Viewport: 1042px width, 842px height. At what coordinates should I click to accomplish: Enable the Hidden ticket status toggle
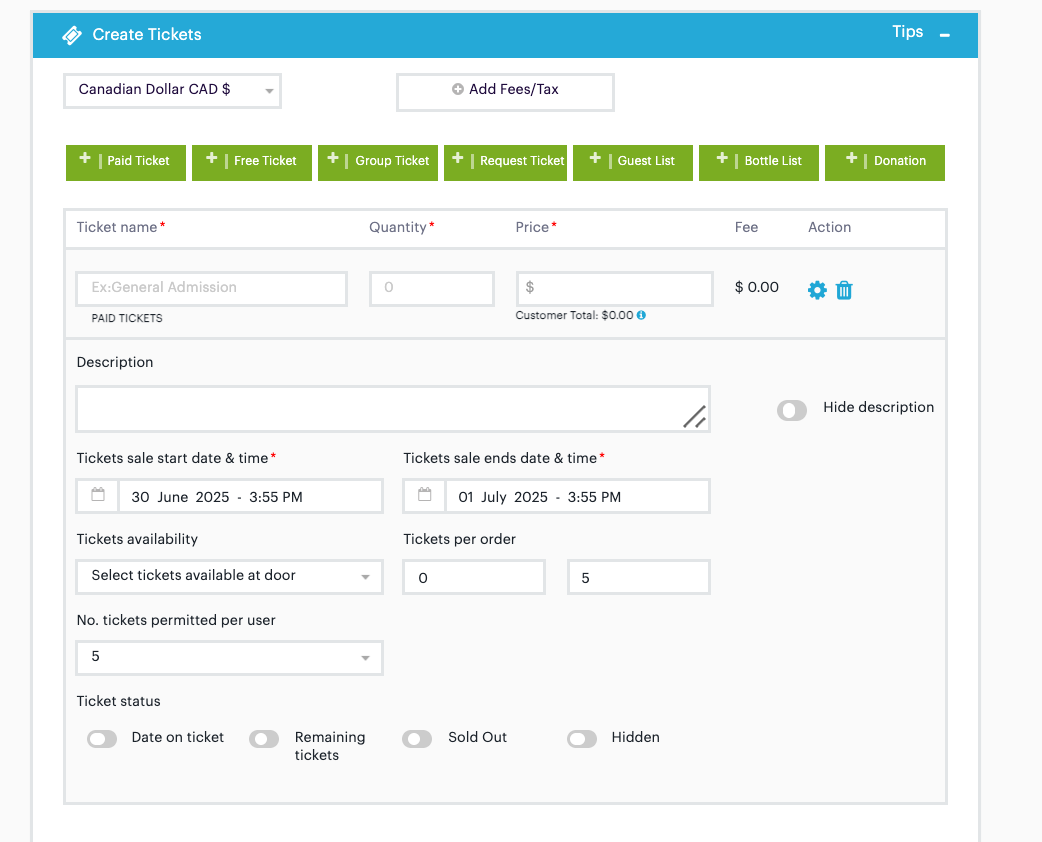click(x=582, y=739)
